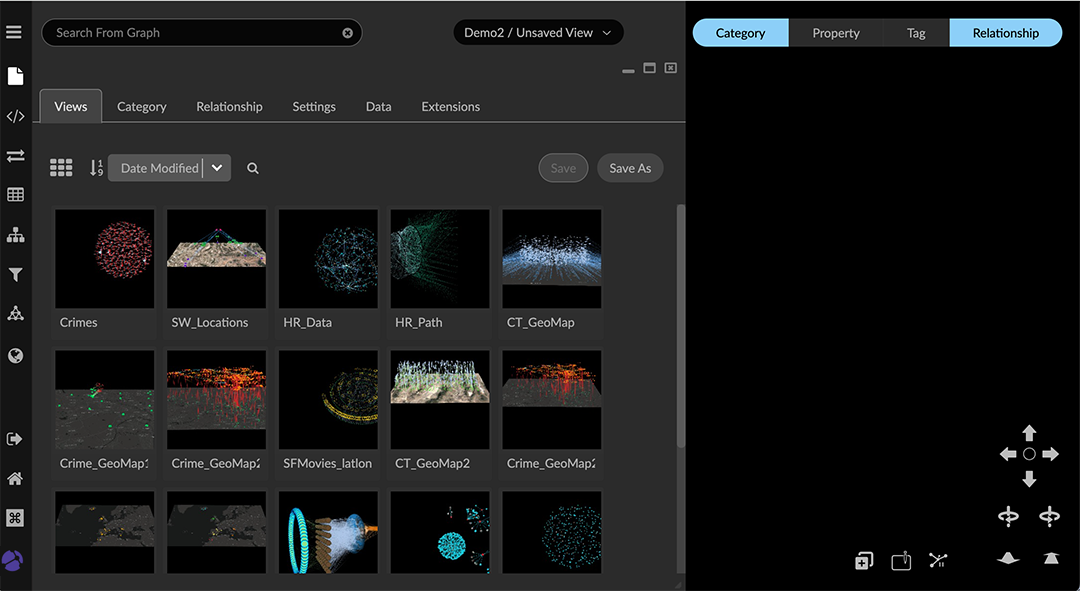Screen dimensions: 1080x591
Task: Open the hierarchy layout icon in sidebar
Action: pos(15,234)
